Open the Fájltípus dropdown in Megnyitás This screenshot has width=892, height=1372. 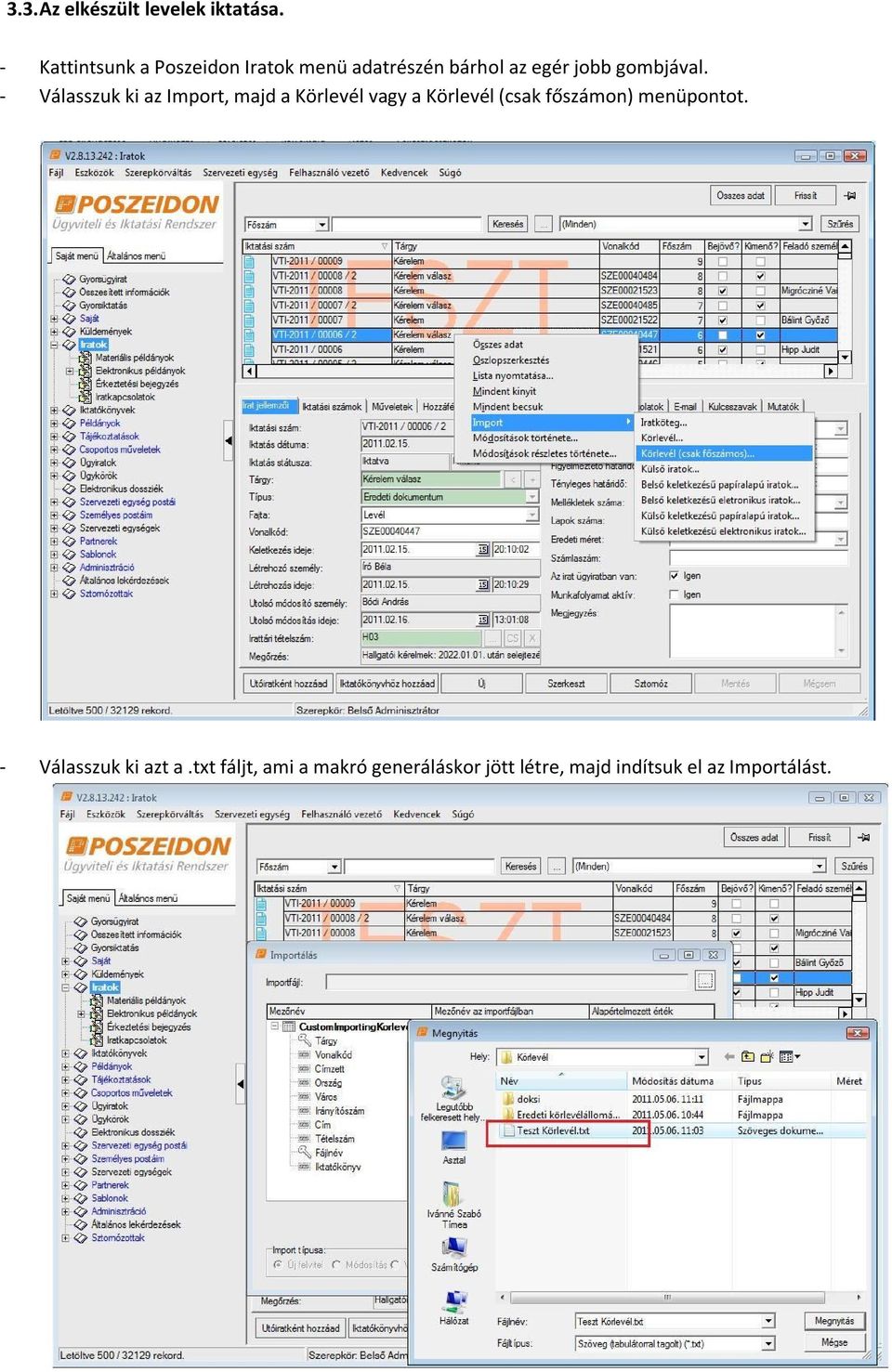coord(768,1343)
